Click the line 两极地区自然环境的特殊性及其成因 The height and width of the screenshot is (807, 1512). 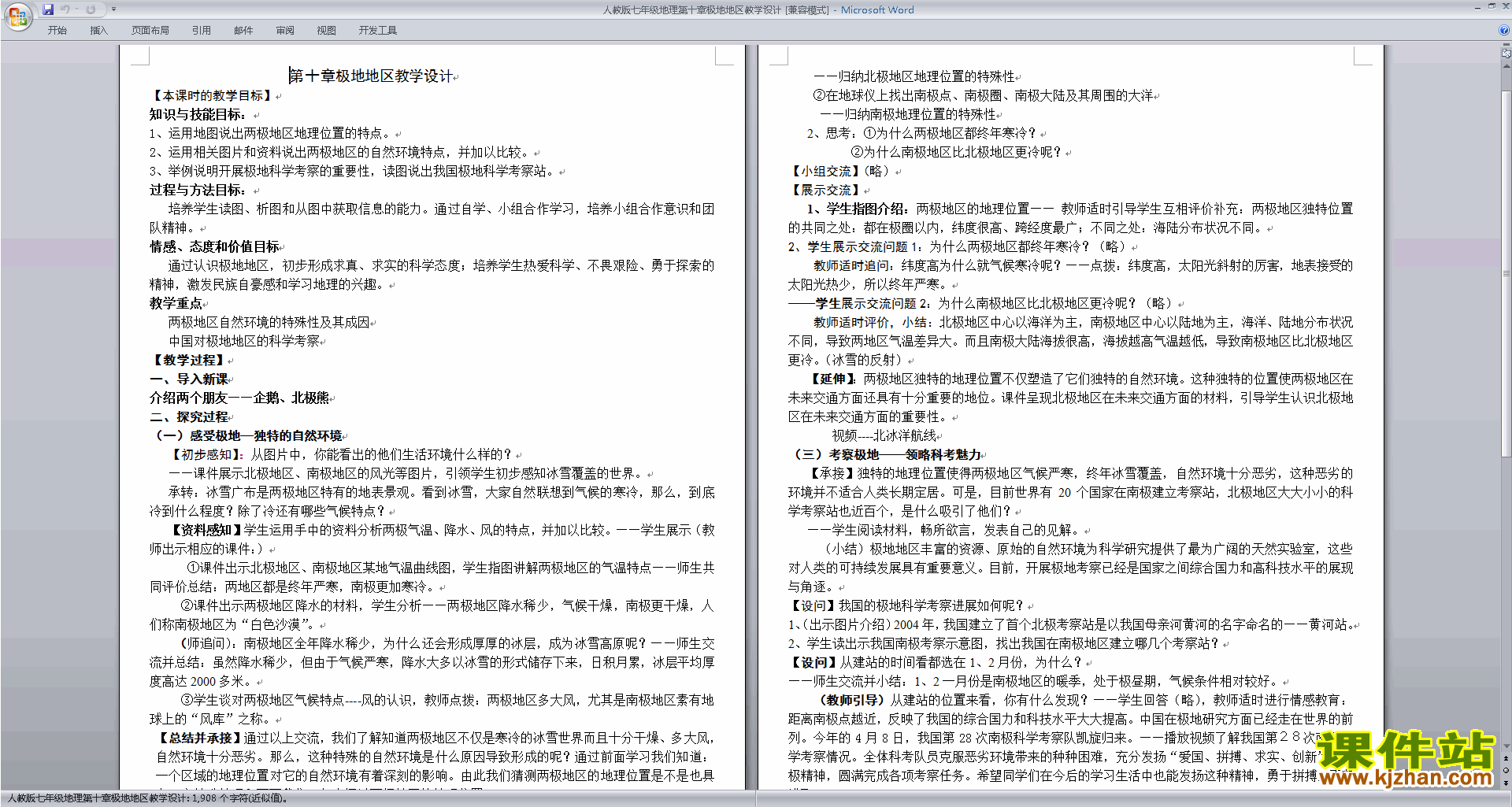click(x=269, y=322)
